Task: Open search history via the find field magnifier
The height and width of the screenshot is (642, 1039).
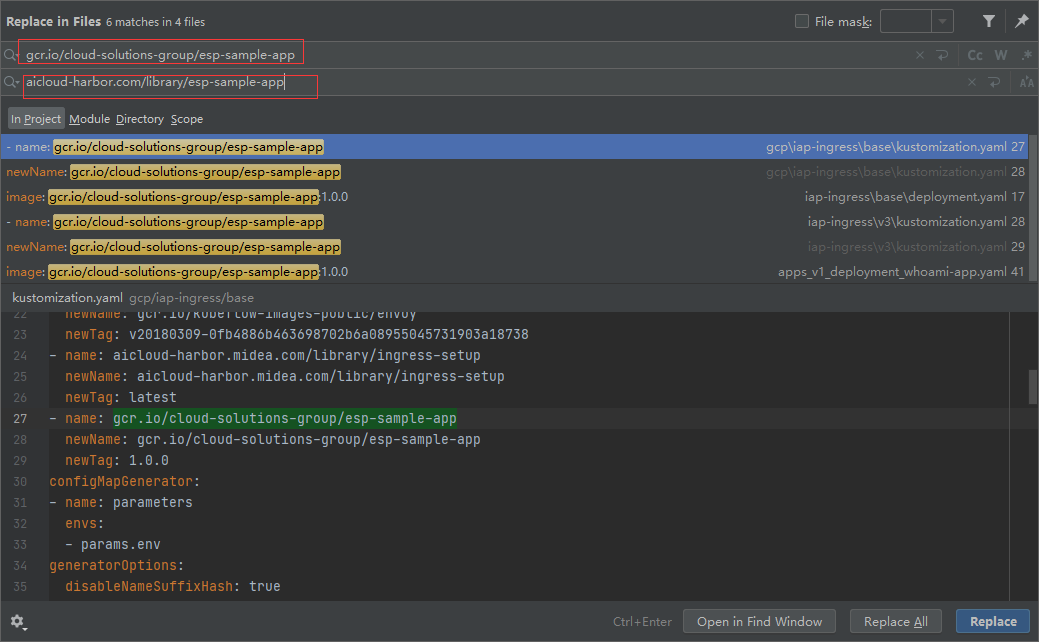Action: [x=11, y=55]
